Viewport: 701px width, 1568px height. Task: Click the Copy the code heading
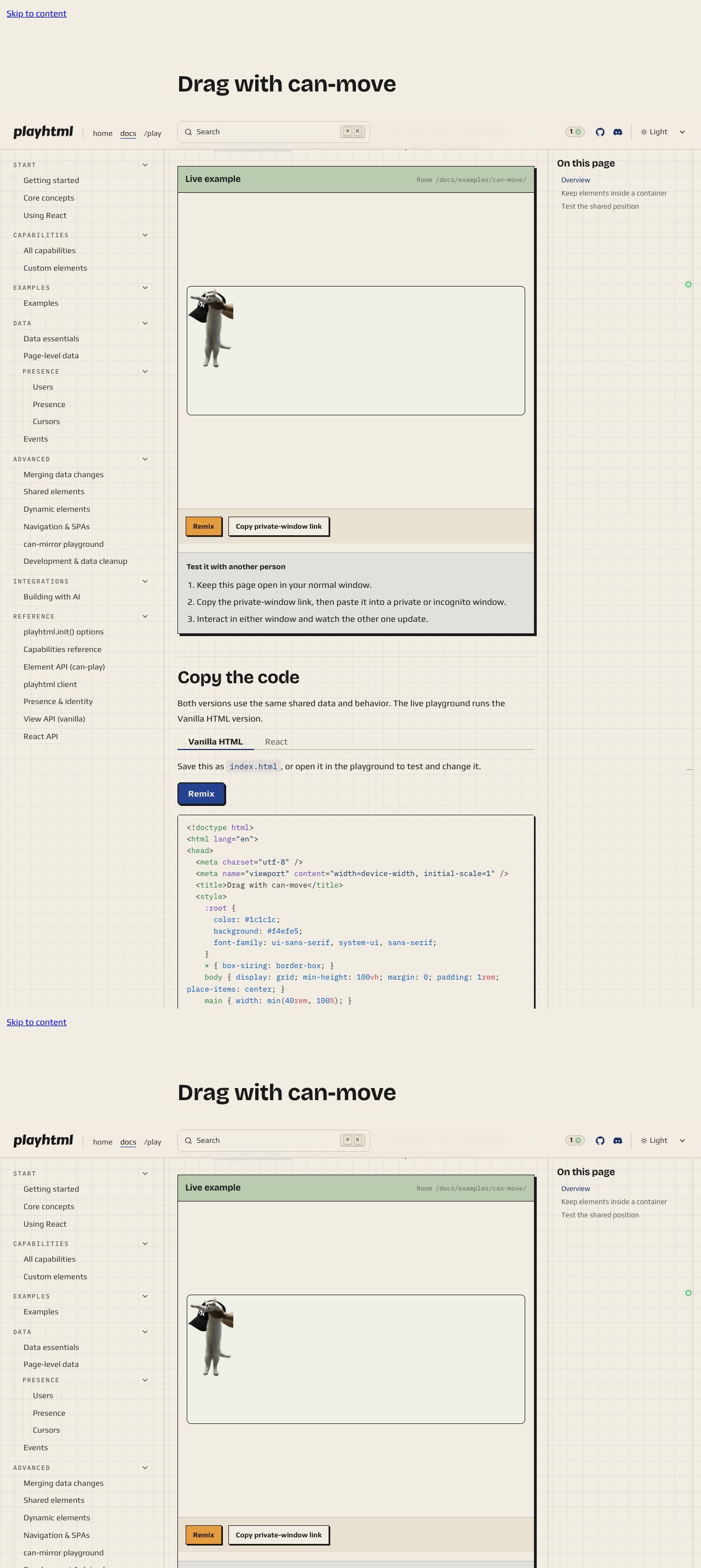(239, 678)
